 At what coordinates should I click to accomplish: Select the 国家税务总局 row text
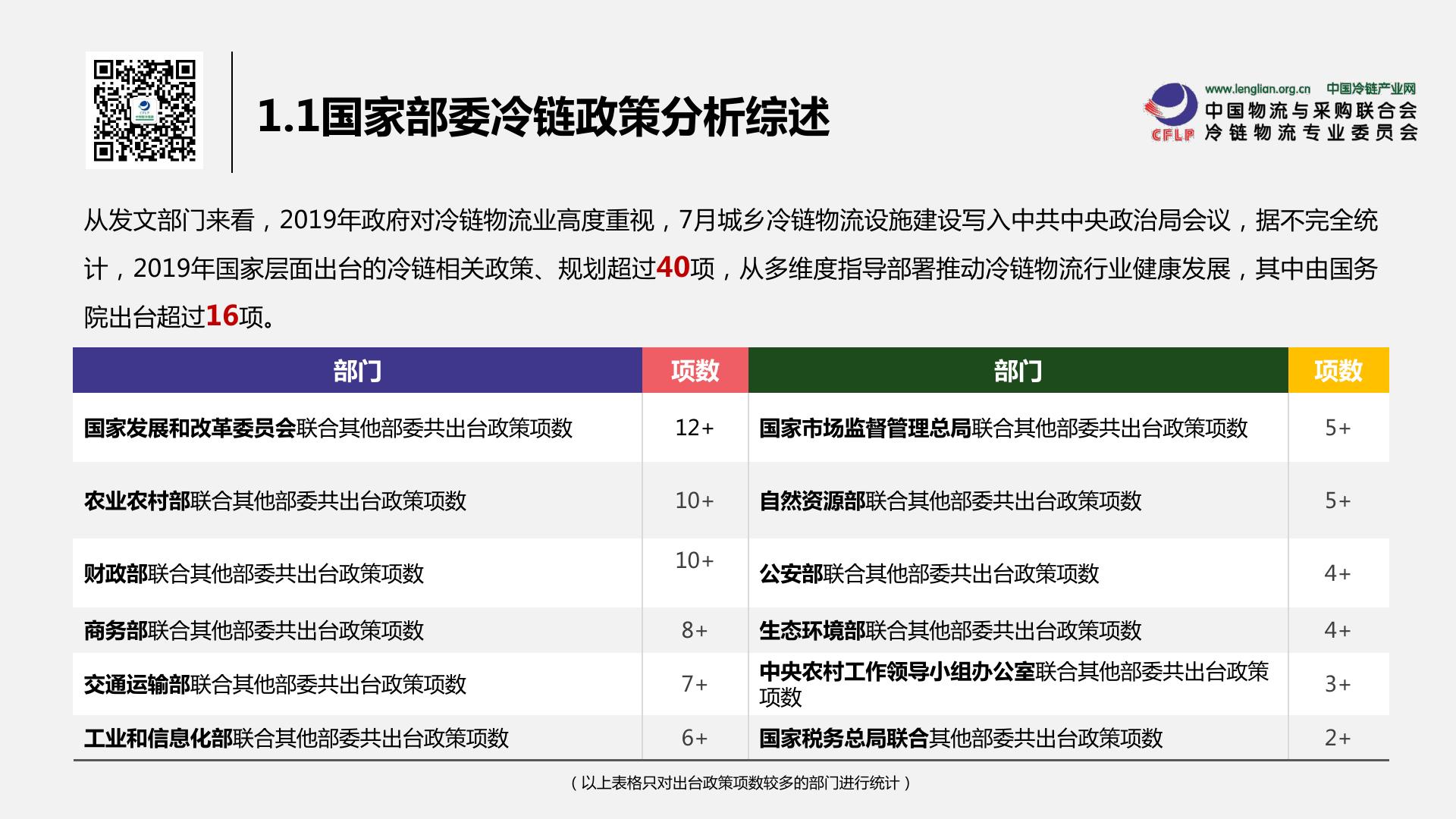(961, 739)
